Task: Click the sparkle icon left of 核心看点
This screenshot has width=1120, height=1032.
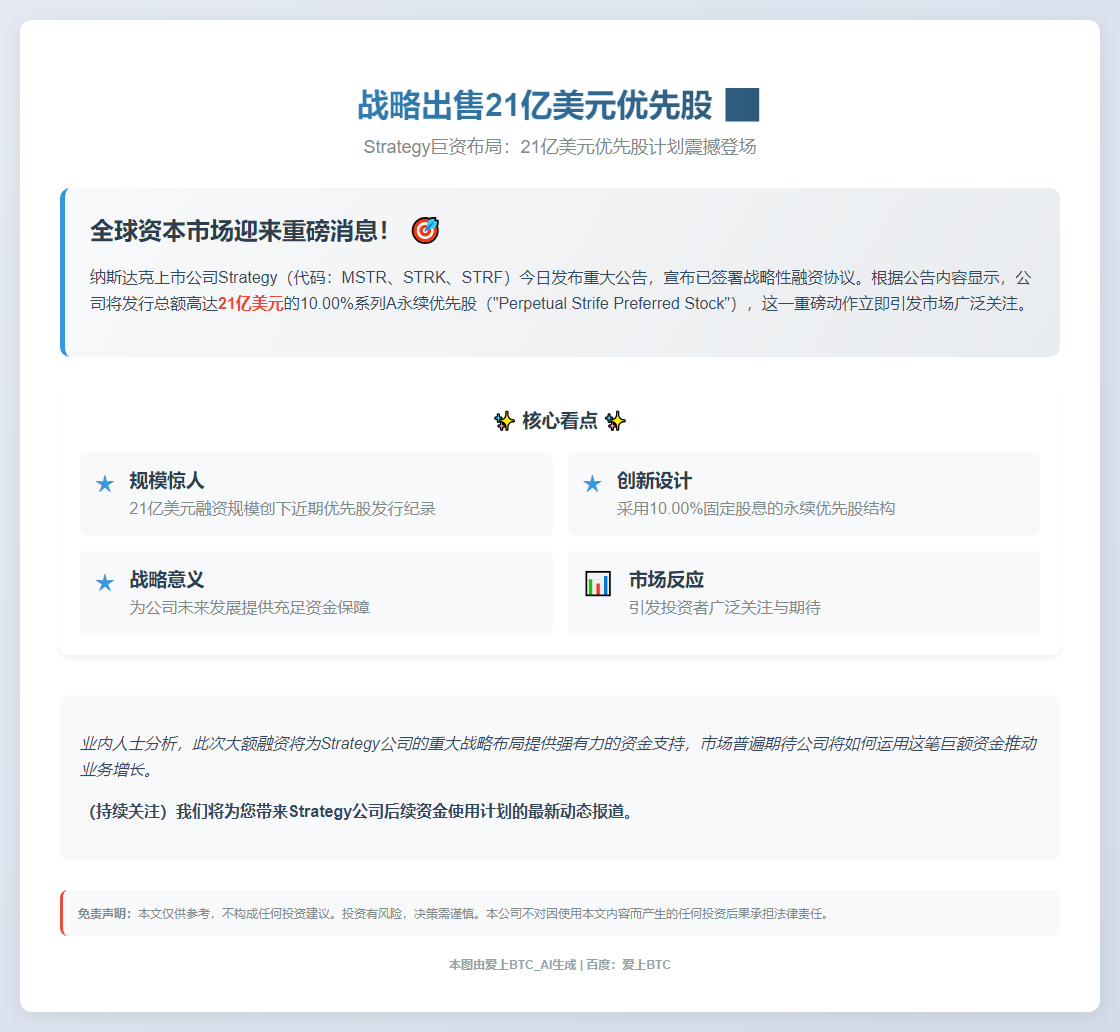Action: pos(504,421)
